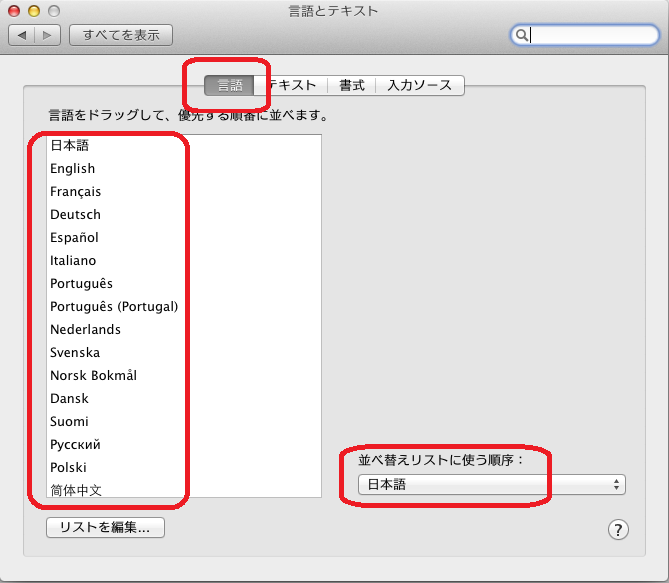Select Polski in the language list
Screen dimensions: 669x583
[184, 468]
